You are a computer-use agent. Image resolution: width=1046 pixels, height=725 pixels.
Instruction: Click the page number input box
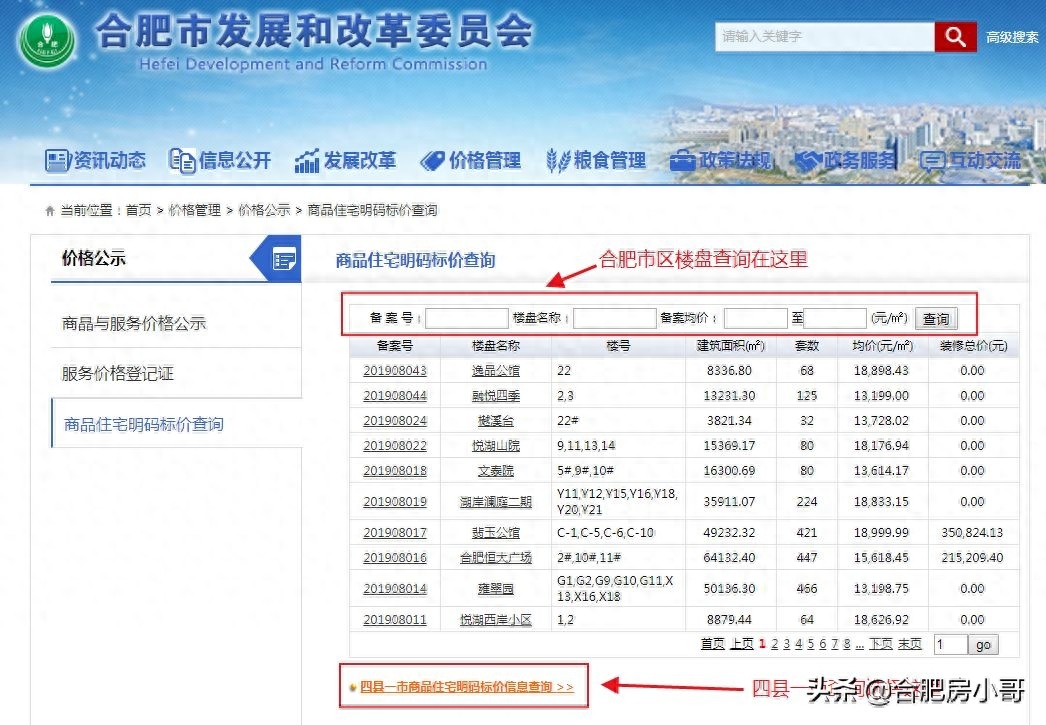[x=950, y=644]
